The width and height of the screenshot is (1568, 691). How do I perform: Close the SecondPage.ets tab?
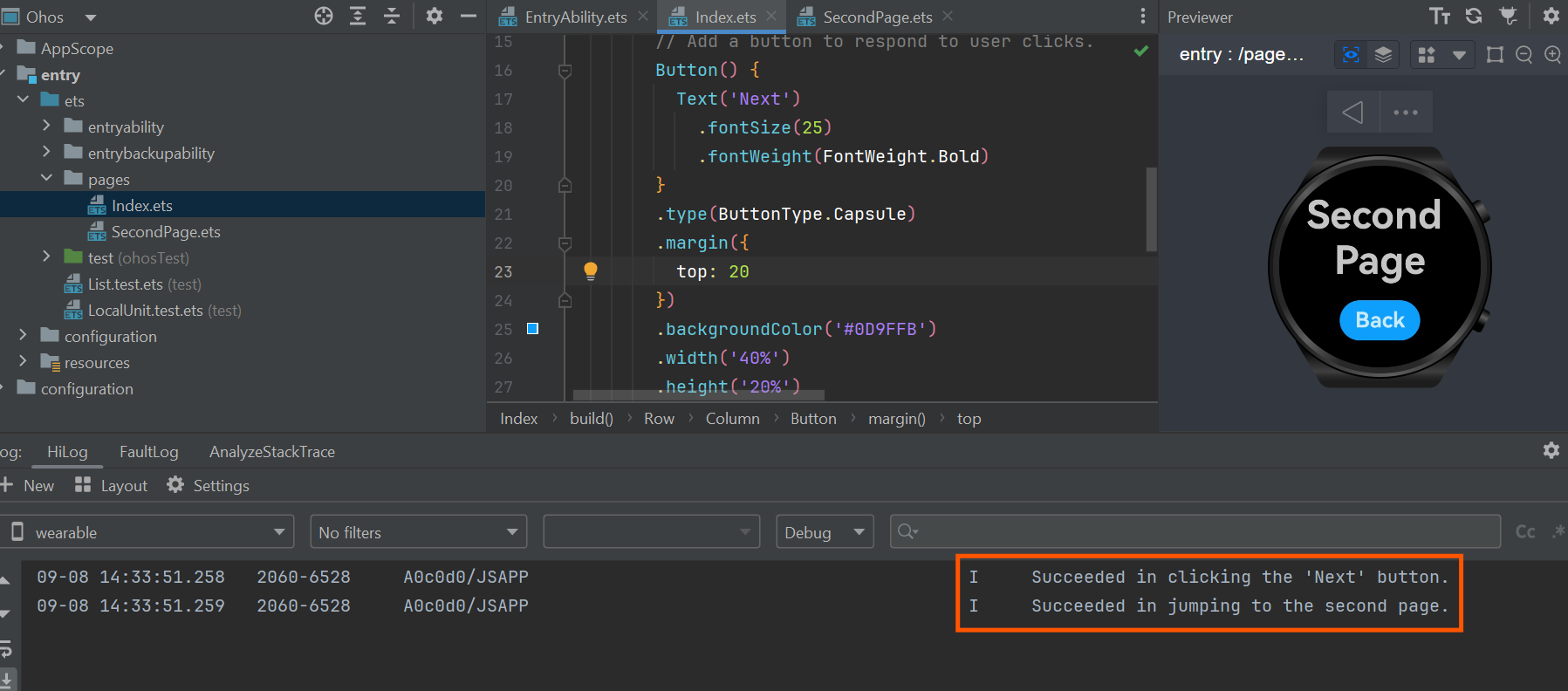(948, 17)
